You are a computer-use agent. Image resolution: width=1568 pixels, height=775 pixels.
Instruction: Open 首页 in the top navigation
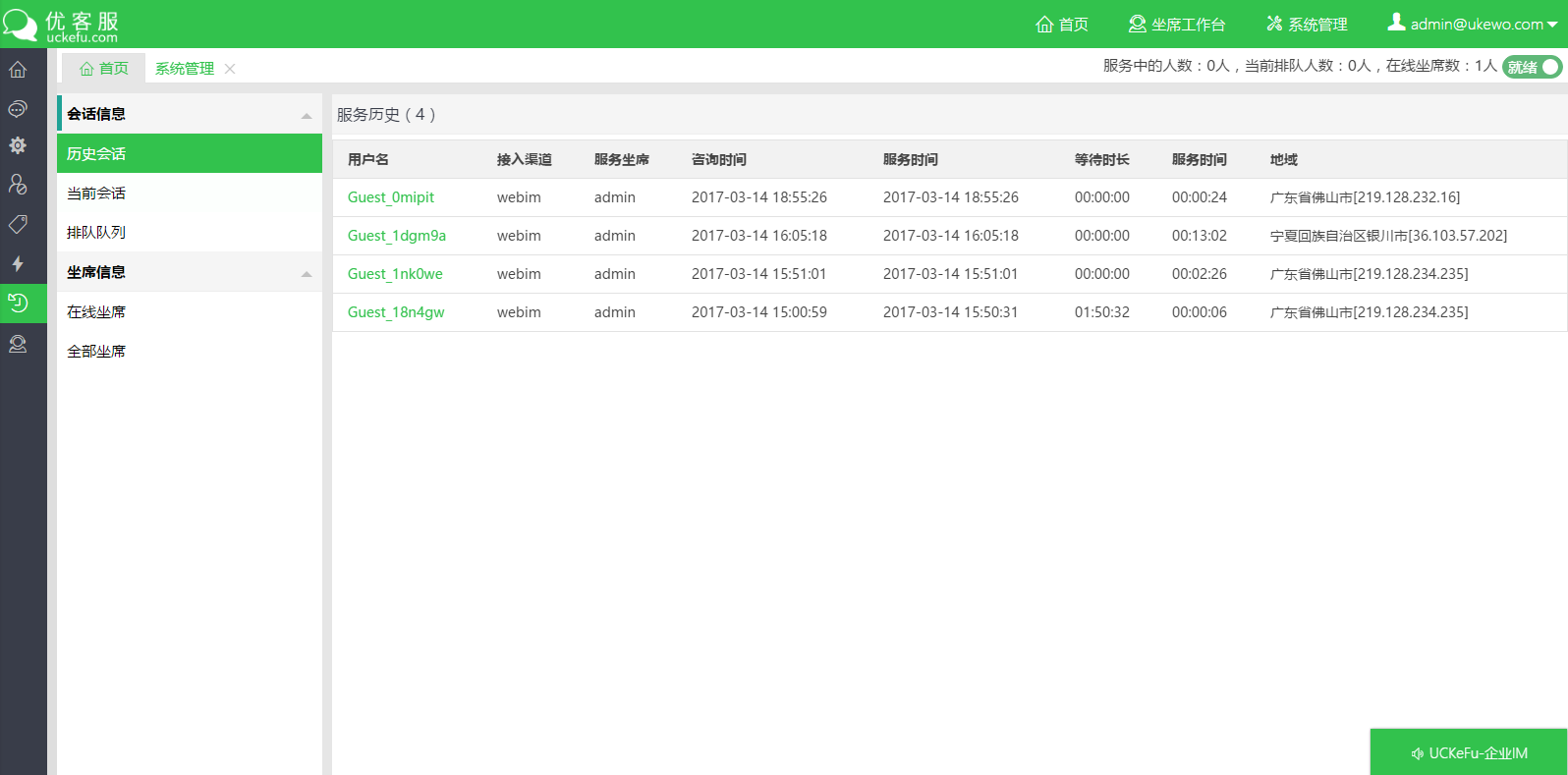1062,25
